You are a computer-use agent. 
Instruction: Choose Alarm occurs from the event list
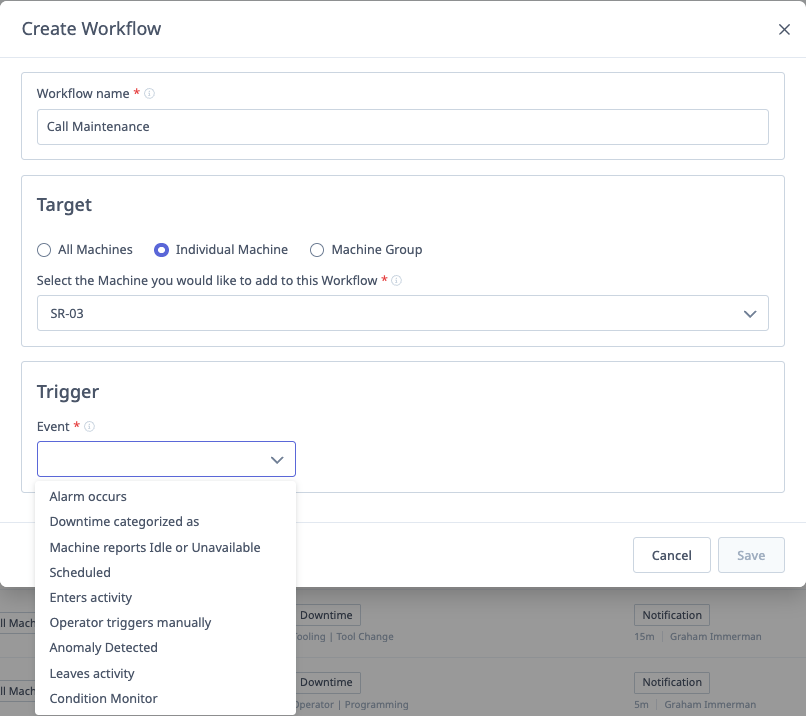tap(87, 496)
